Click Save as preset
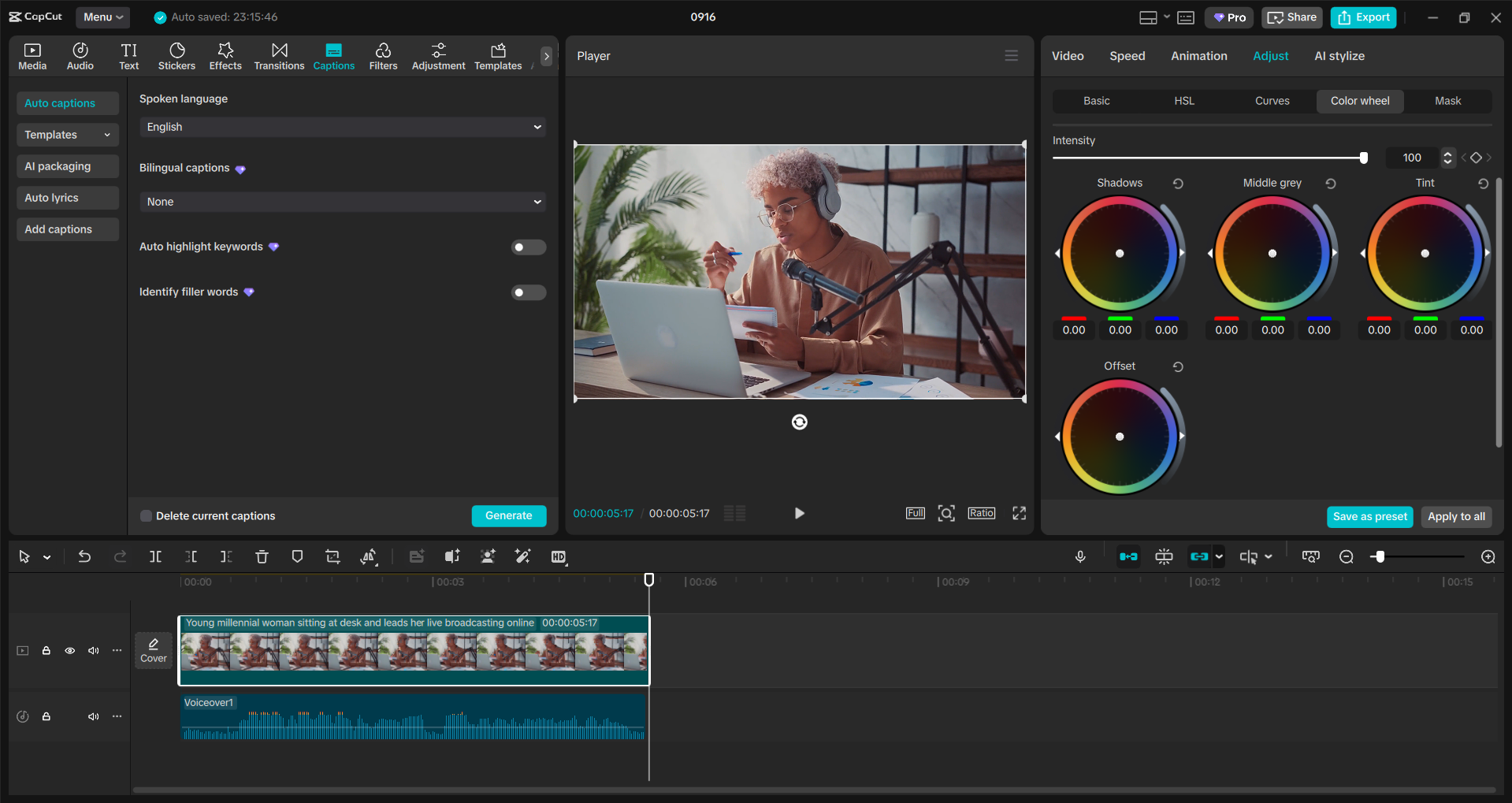1512x803 pixels. [x=1369, y=516]
